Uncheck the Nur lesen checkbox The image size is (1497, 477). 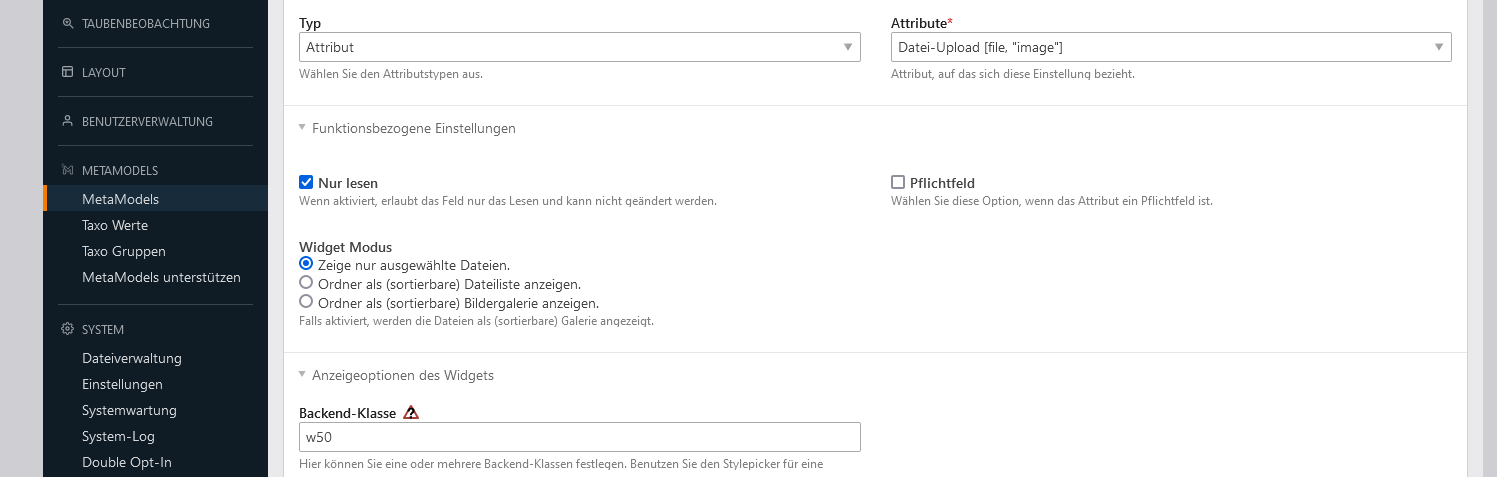(307, 182)
